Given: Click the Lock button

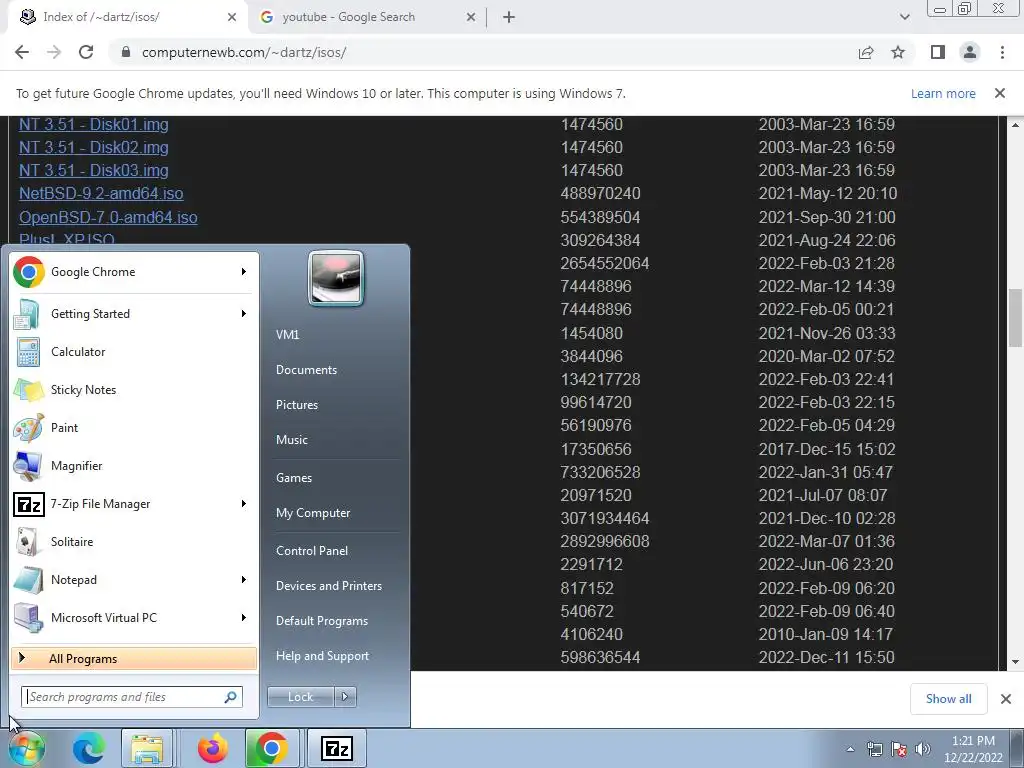Looking at the screenshot, I should 300,697.
